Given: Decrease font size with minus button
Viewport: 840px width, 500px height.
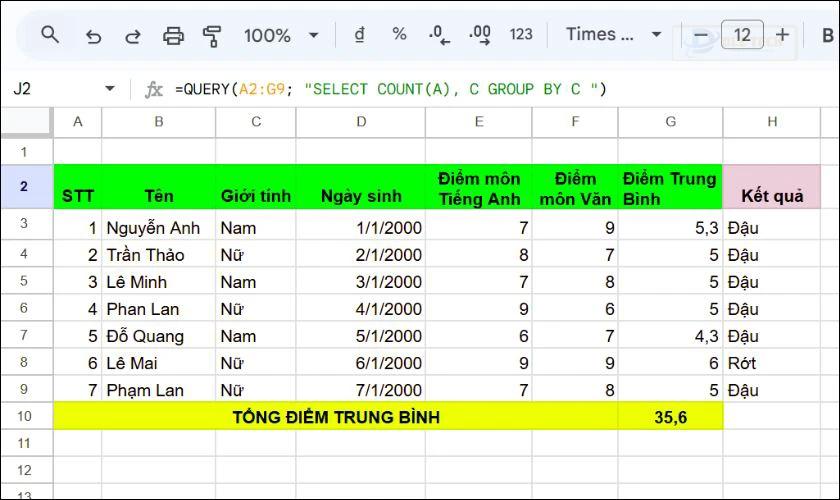Looking at the screenshot, I should (700, 35).
